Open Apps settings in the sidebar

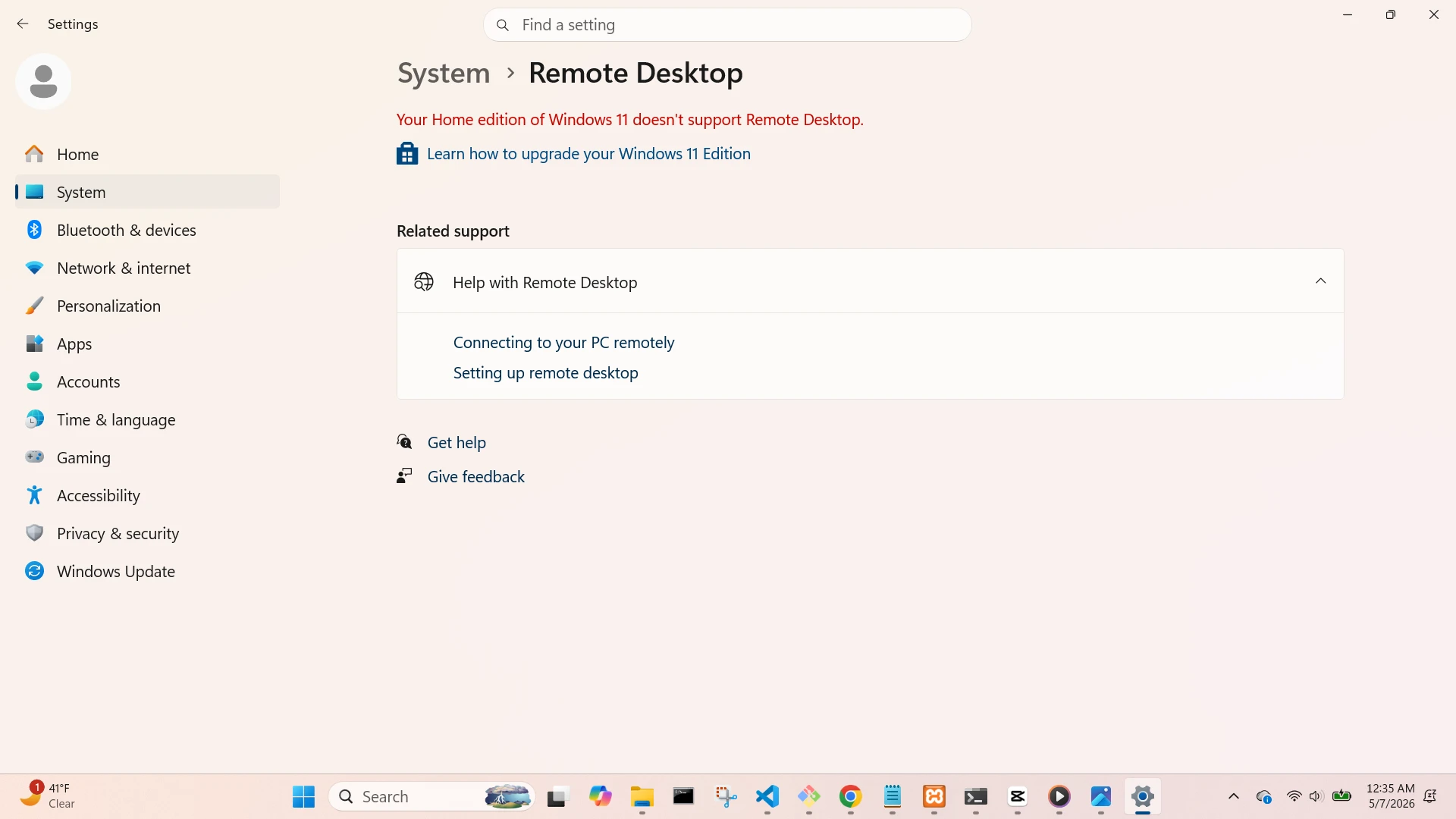(147, 344)
